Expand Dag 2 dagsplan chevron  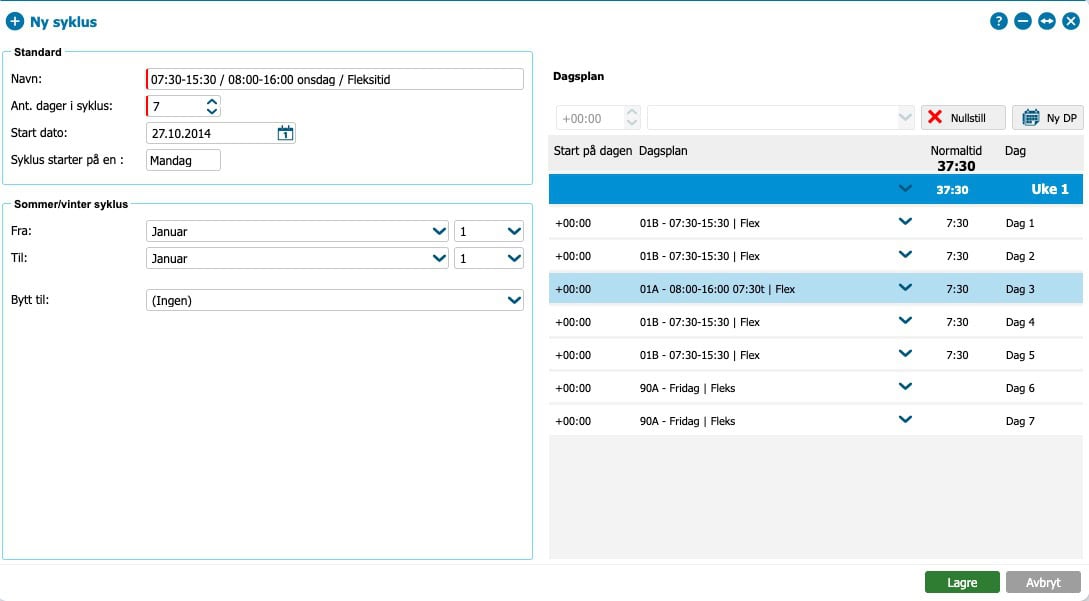[x=905, y=255]
